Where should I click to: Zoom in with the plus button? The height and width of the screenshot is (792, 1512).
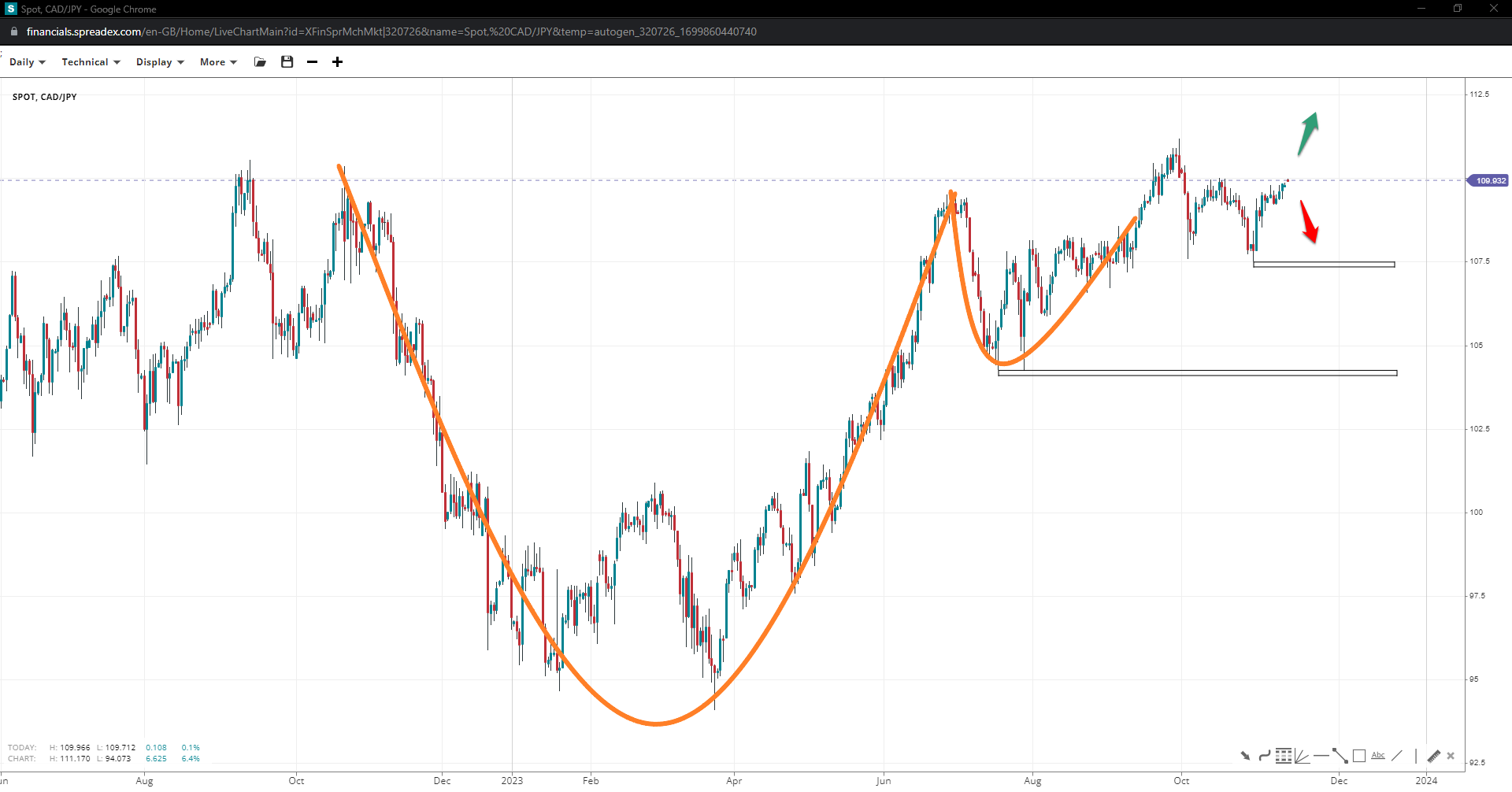click(337, 62)
